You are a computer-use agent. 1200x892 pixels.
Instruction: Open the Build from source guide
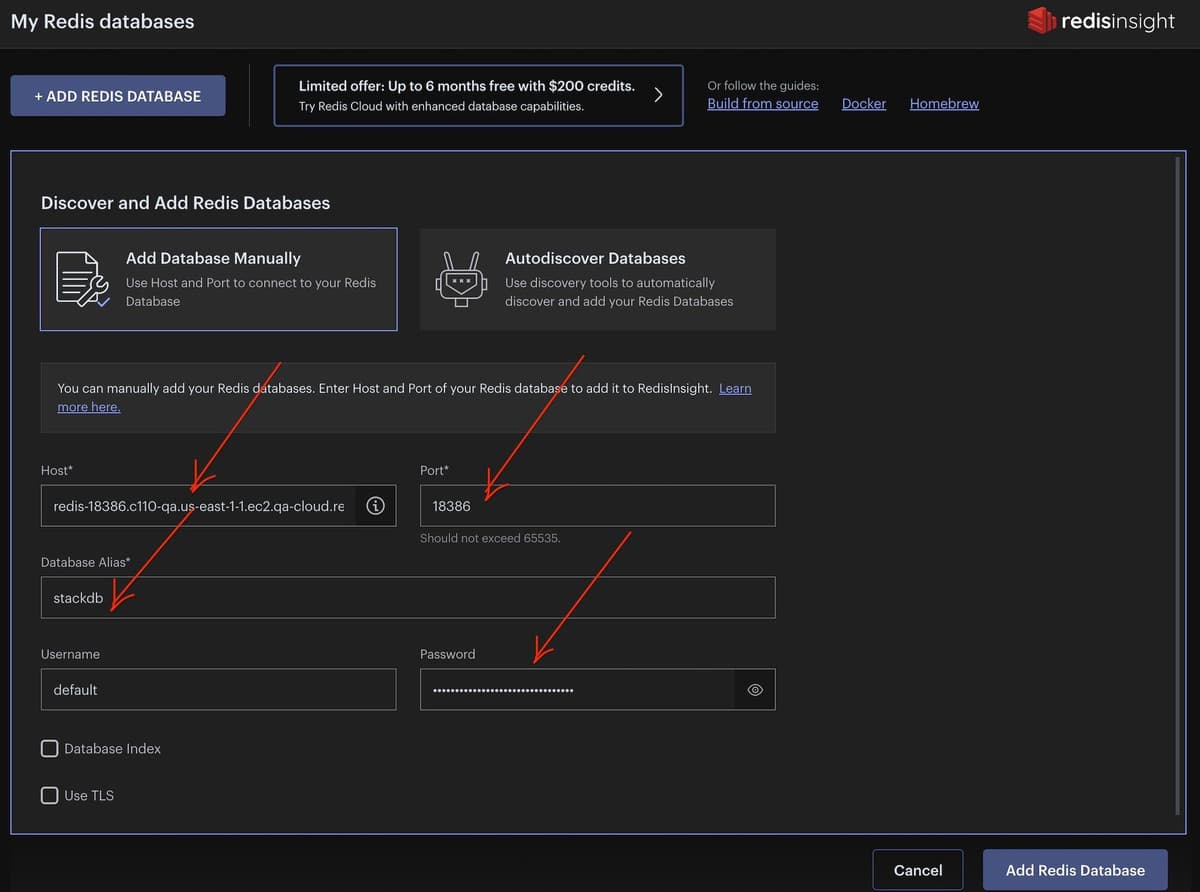pos(762,104)
